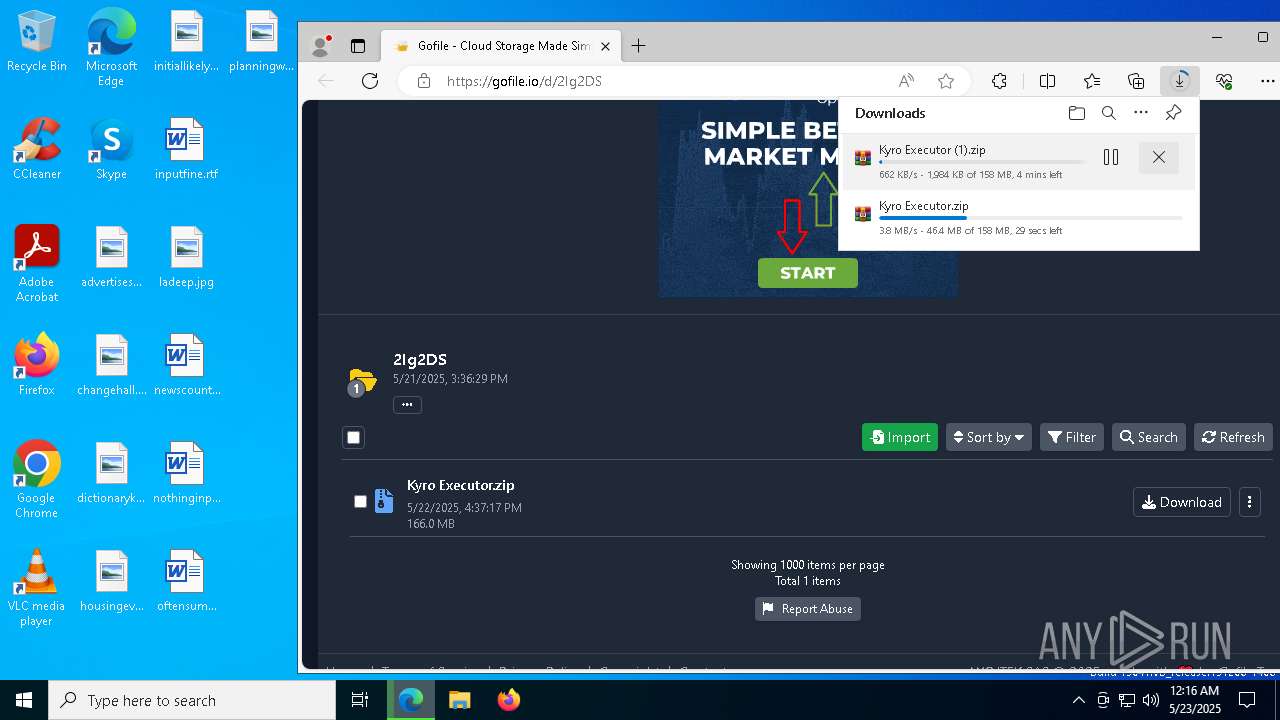Add page to favorites star icon
Viewport: 1280px width, 720px height.
[x=946, y=81]
